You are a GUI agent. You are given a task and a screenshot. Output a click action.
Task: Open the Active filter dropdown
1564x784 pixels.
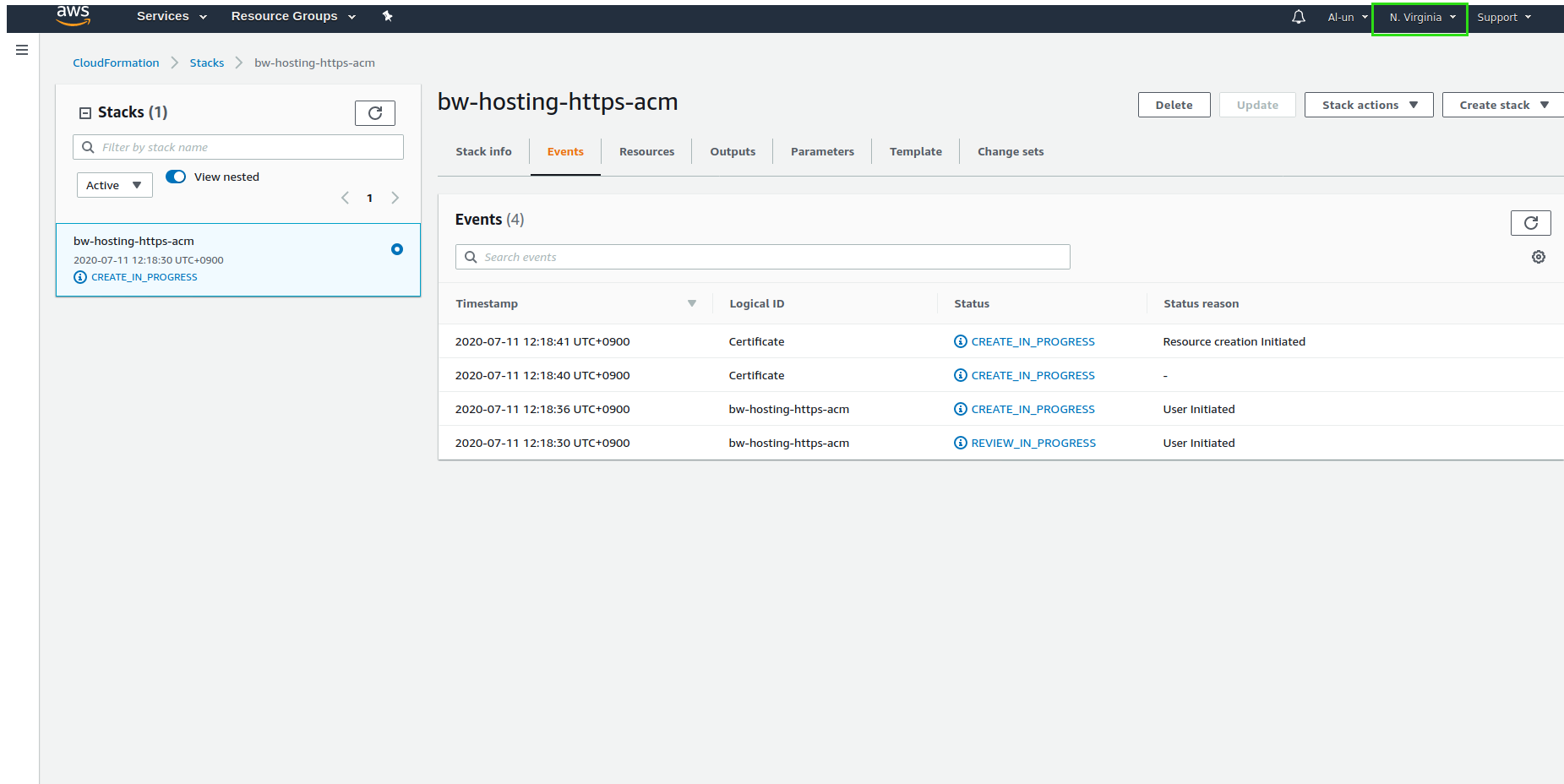pos(114,185)
